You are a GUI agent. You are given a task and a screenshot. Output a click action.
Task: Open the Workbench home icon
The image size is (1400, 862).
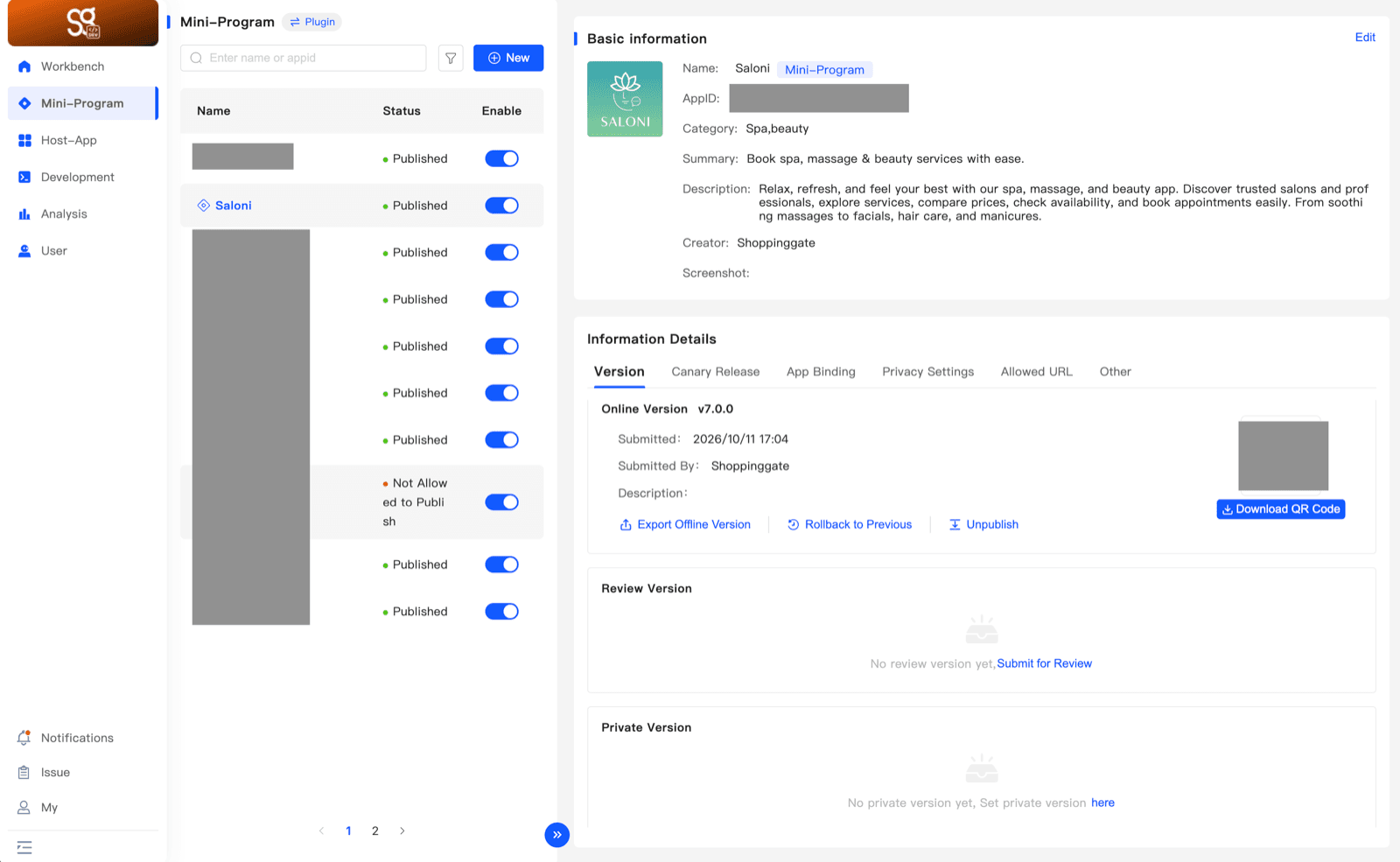click(24, 67)
